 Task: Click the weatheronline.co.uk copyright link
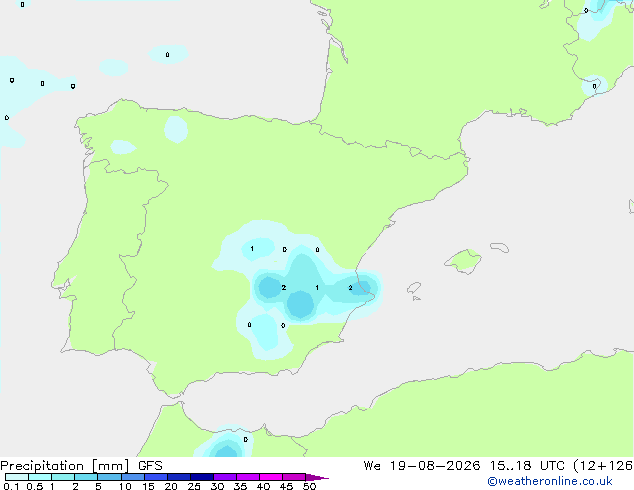point(550,481)
